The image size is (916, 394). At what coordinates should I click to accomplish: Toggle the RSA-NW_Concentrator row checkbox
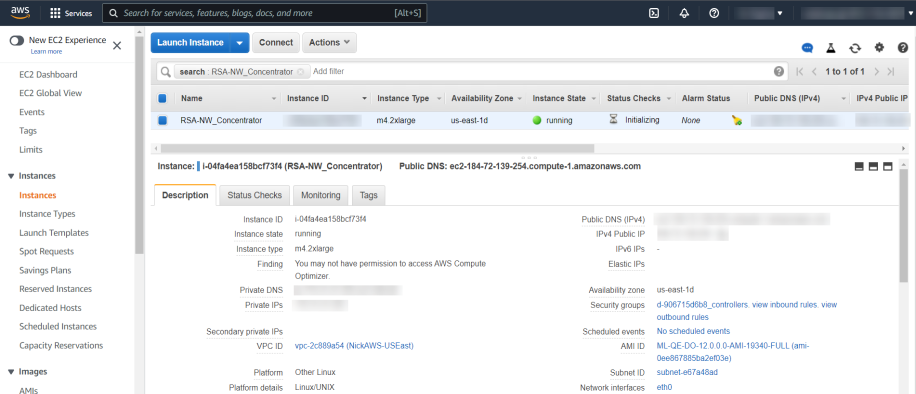point(162,120)
